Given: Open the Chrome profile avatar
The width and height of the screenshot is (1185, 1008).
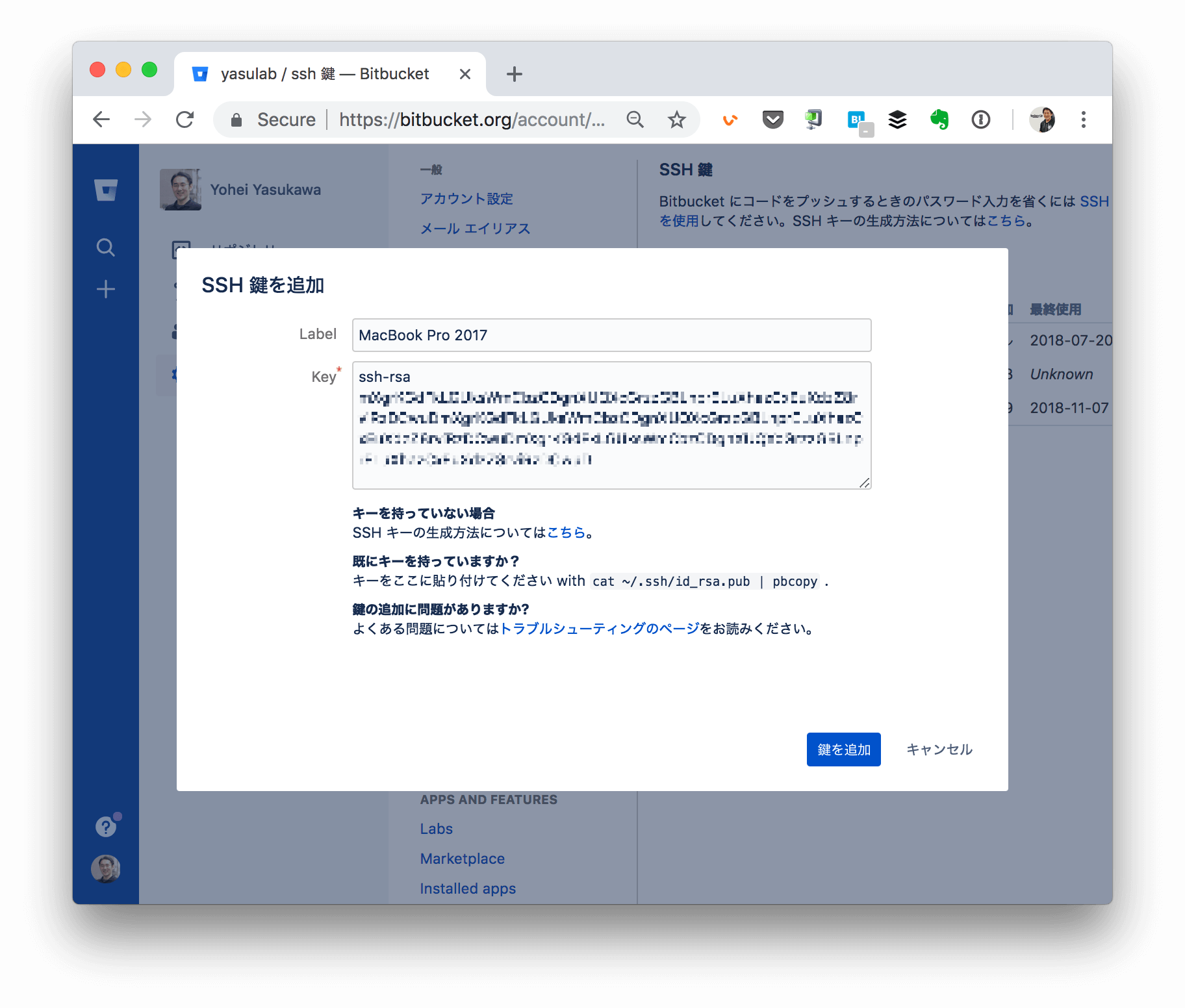Looking at the screenshot, I should pos(1042,120).
